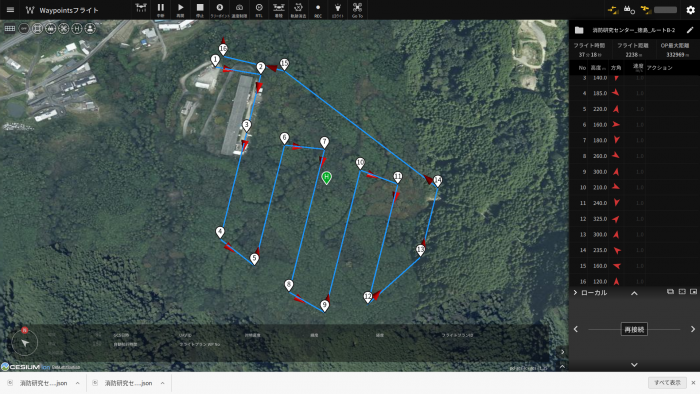This screenshot has width=700, height=394.
Task: Toggle the keyboard grid overlay icon
Action: [10, 29]
